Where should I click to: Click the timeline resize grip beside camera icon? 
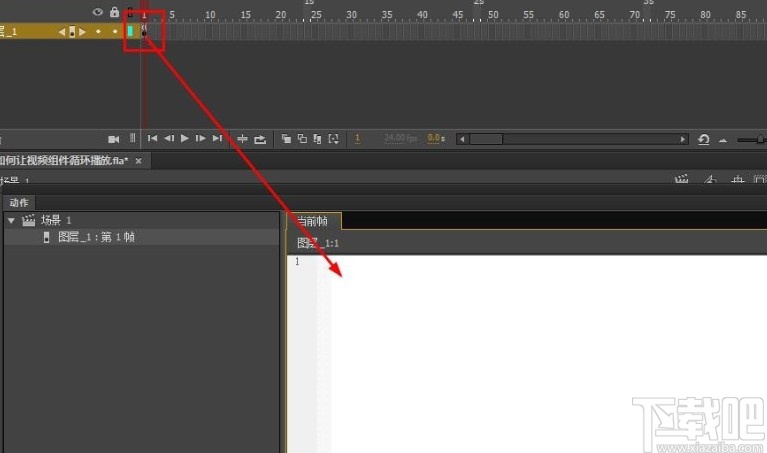(x=133, y=138)
